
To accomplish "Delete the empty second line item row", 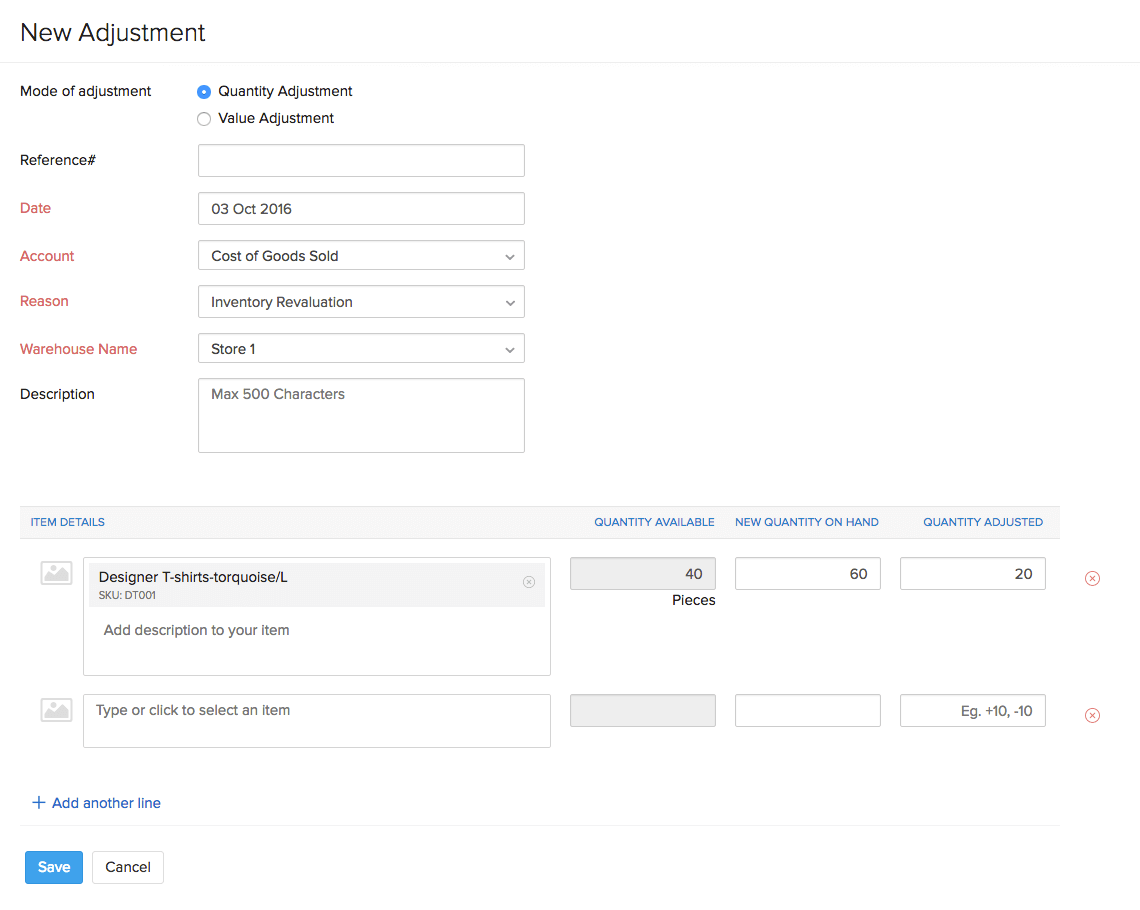I will click(1092, 715).
